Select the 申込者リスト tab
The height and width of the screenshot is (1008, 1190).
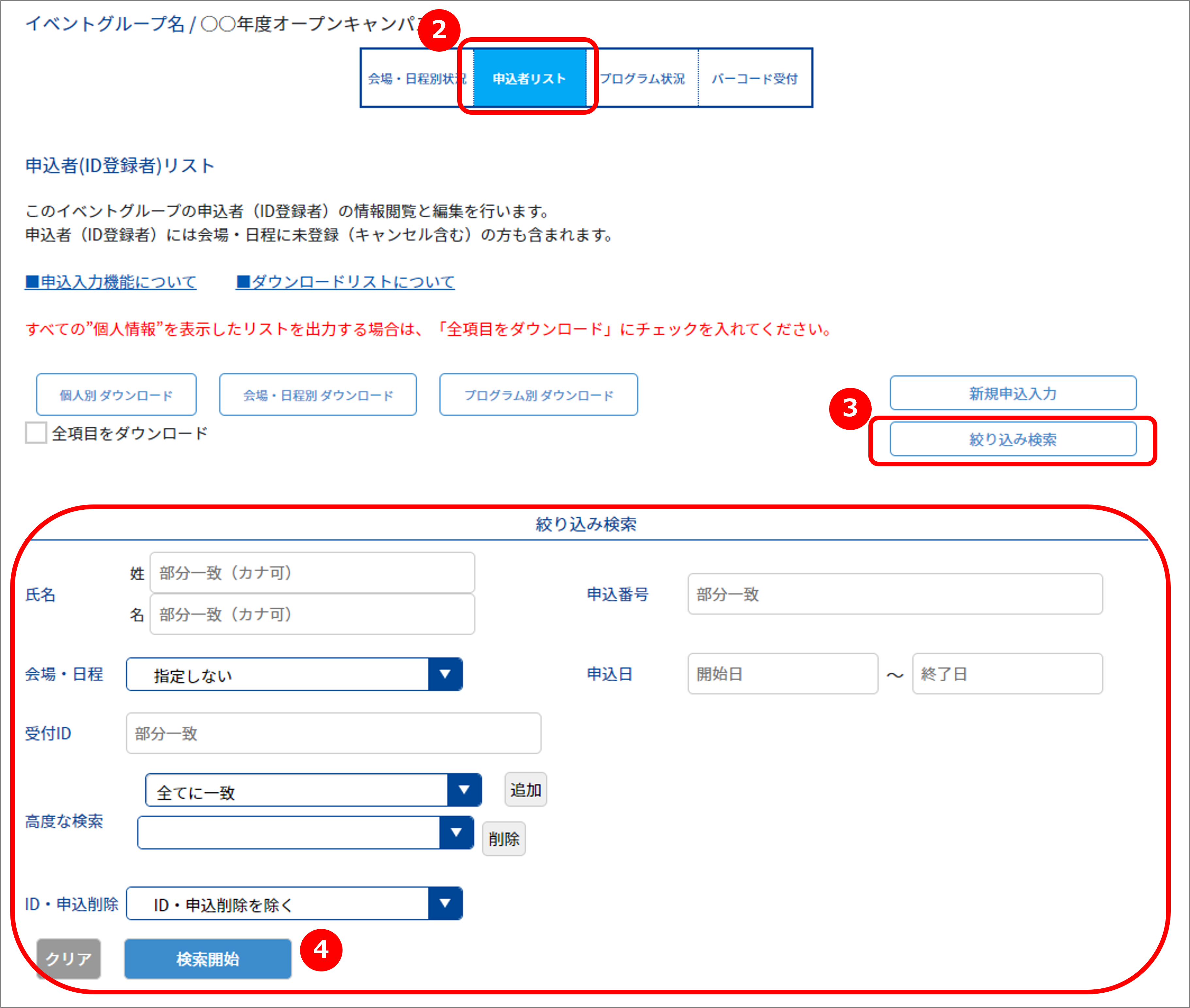(529, 78)
